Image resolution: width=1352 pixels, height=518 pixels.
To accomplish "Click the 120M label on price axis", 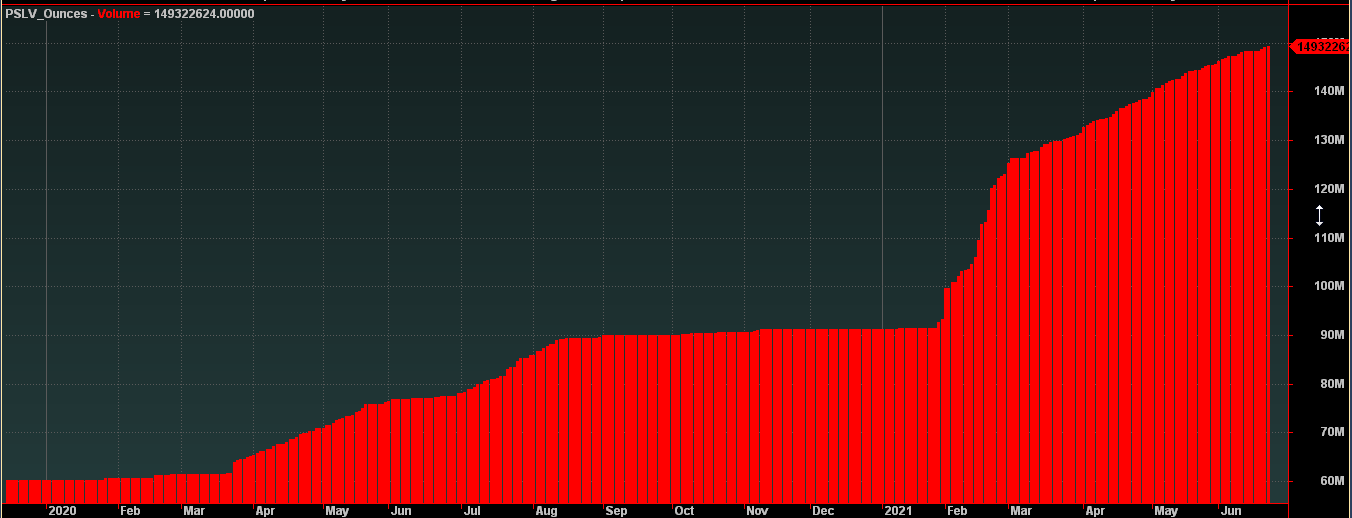I will coord(1329,189).
